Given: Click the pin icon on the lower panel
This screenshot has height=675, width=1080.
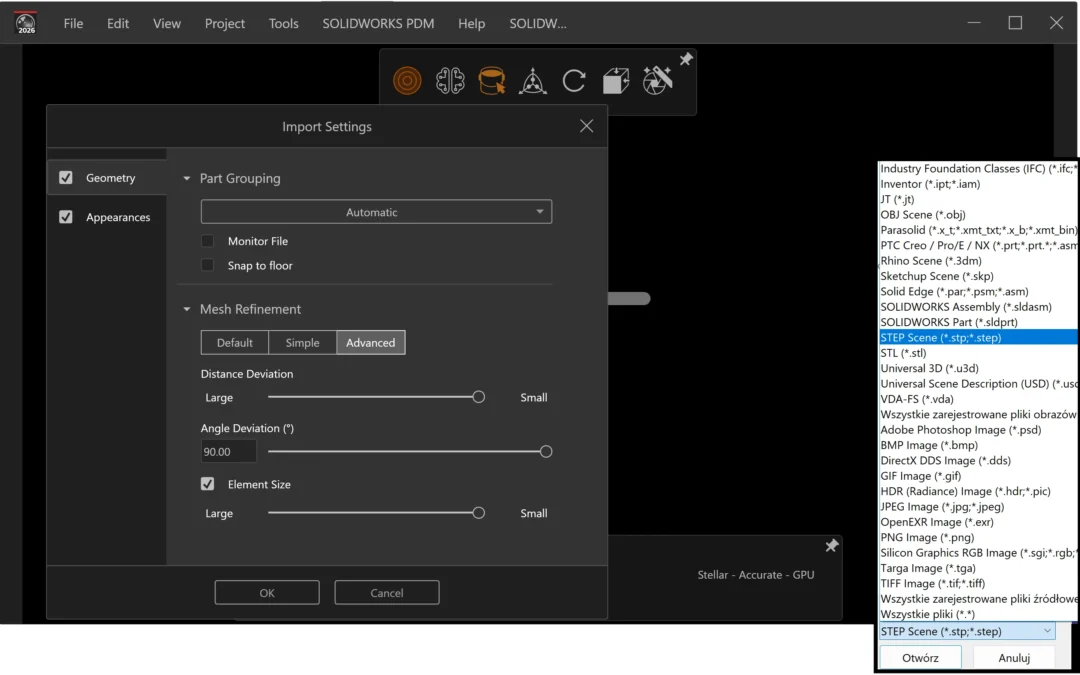Looking at the screenshot, I should [831, 546].
